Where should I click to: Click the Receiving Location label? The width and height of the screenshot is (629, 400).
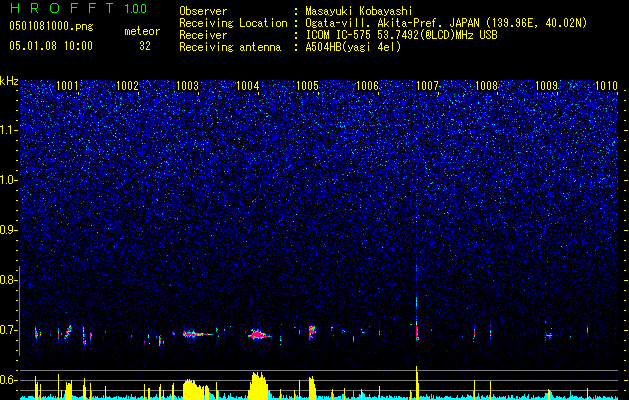pyautogui.click(x=233, y=23)
